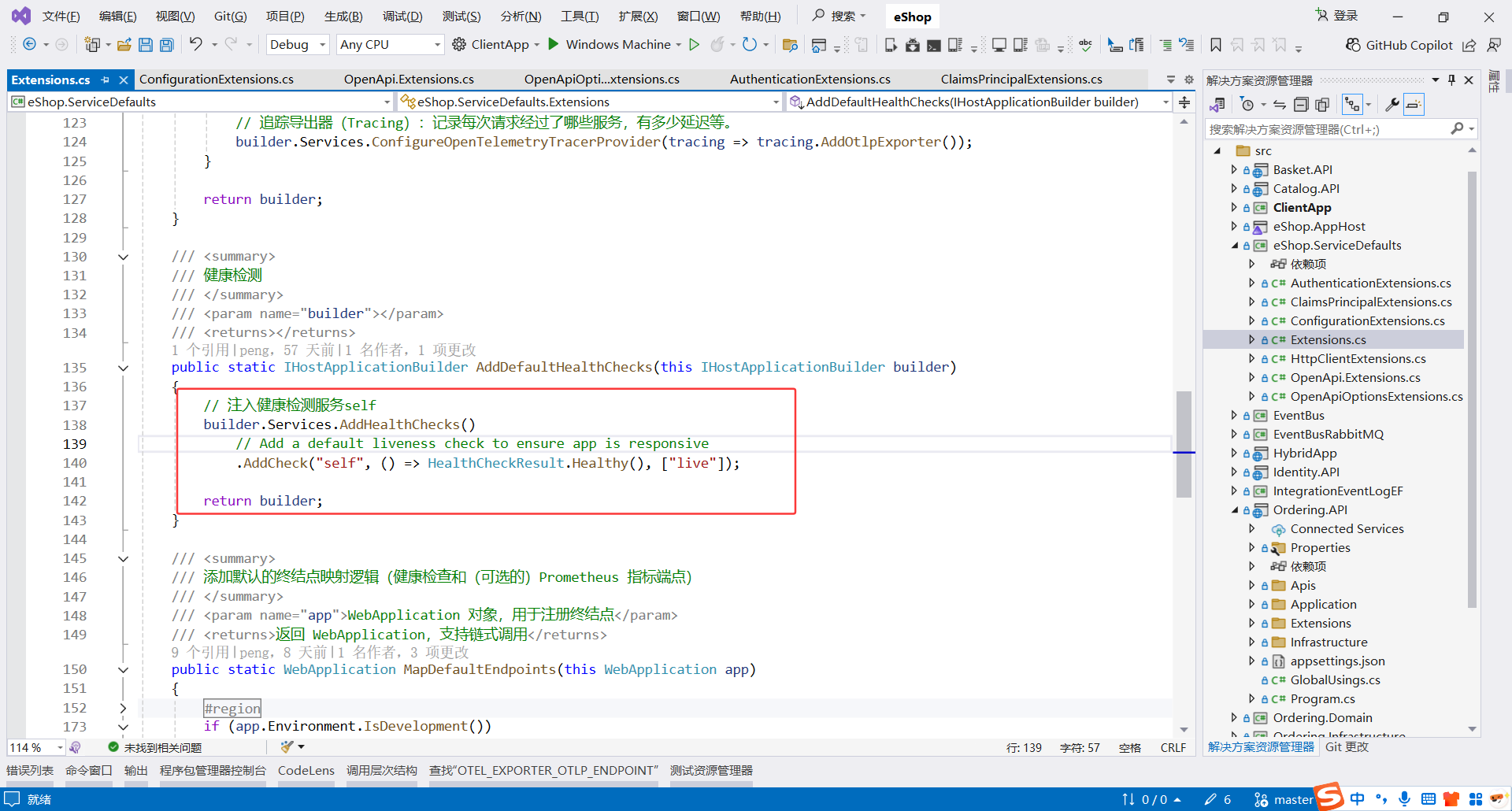Image resolution: width=1512 pixels, height=811 pixels.
Task: Click the Share icon beside GitHub Copilot
Action: (1469, 45)
